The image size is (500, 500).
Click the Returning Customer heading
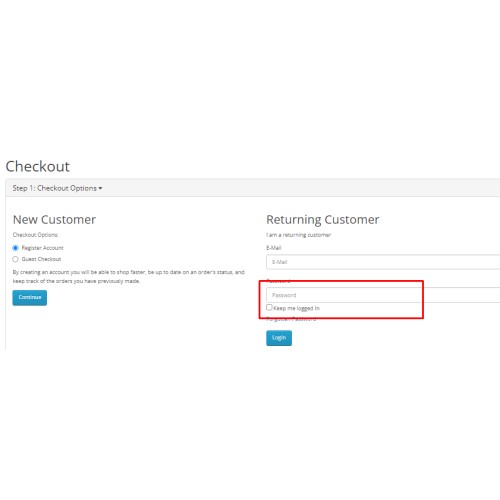[x=323, y=220]
